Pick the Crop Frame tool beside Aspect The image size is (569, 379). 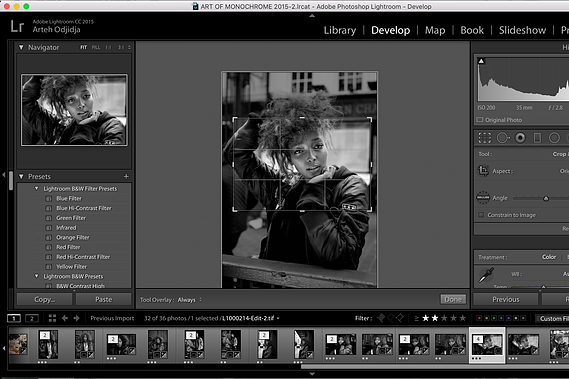pyautogui.click(x=483, y=171)
